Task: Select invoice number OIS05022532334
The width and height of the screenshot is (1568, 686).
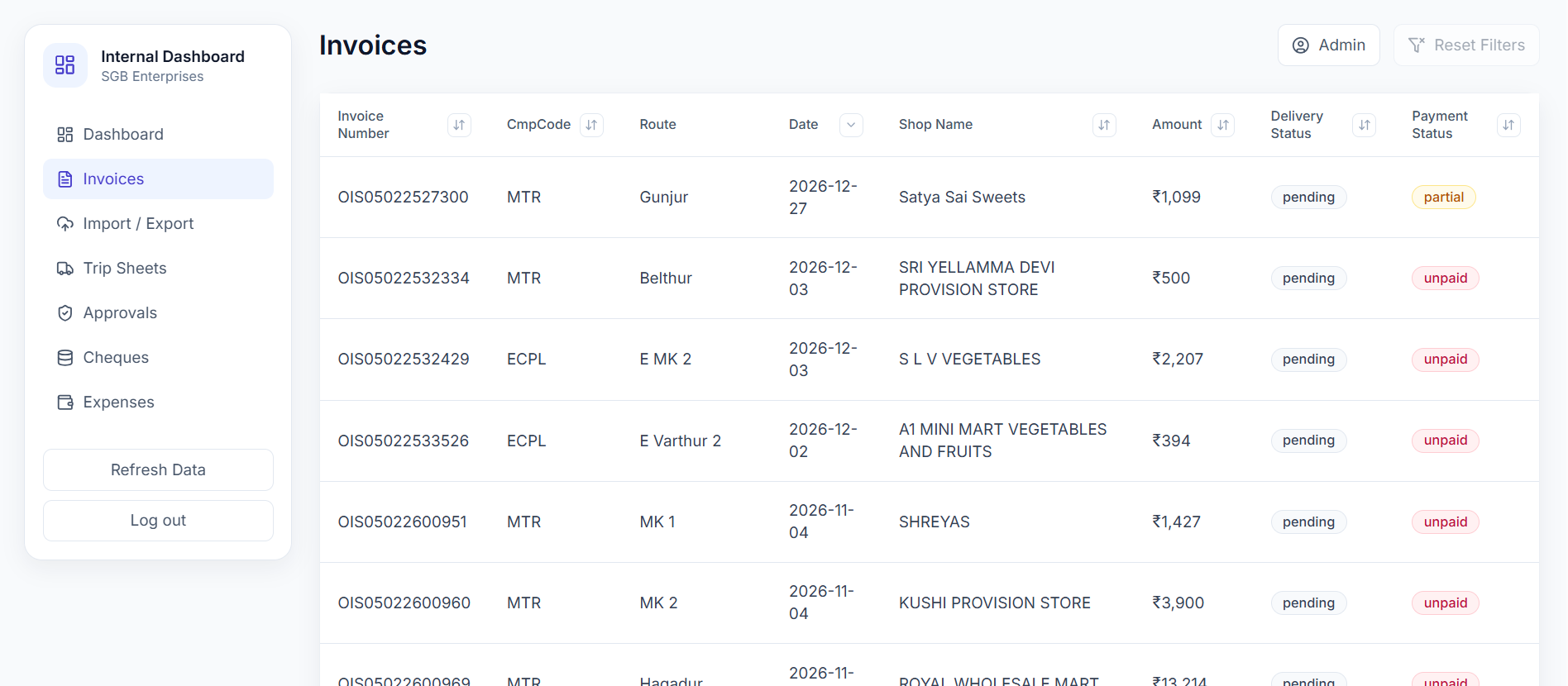Action: [404, 278]
